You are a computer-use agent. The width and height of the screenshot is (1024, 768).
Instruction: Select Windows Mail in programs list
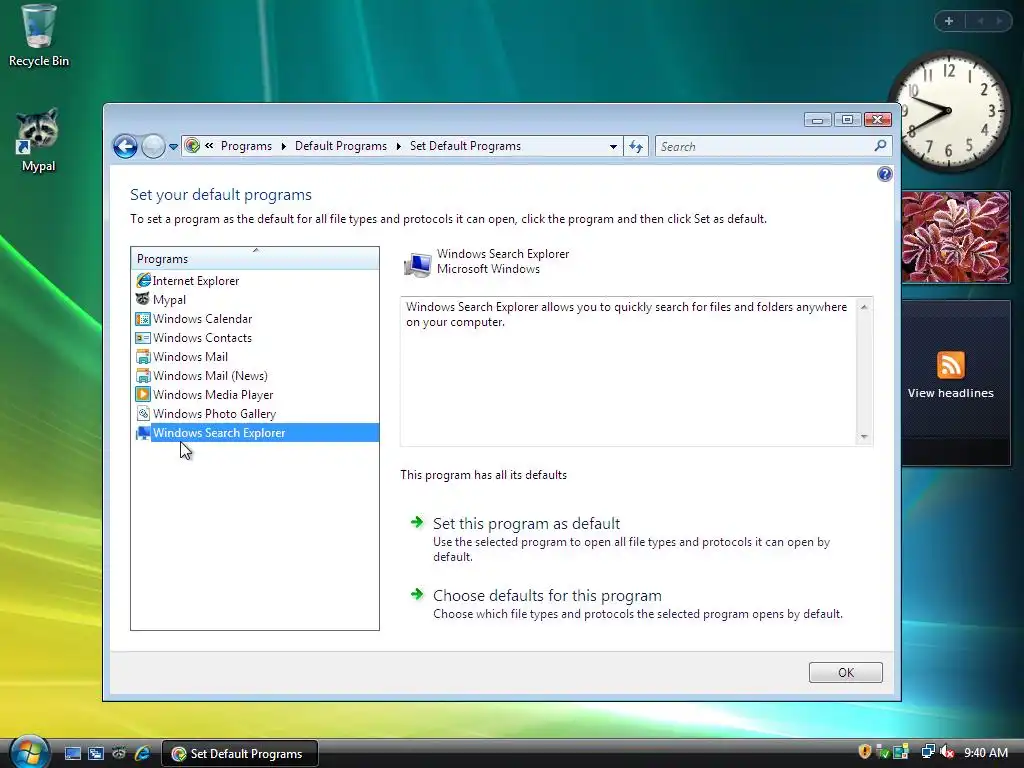pos(255,357)
